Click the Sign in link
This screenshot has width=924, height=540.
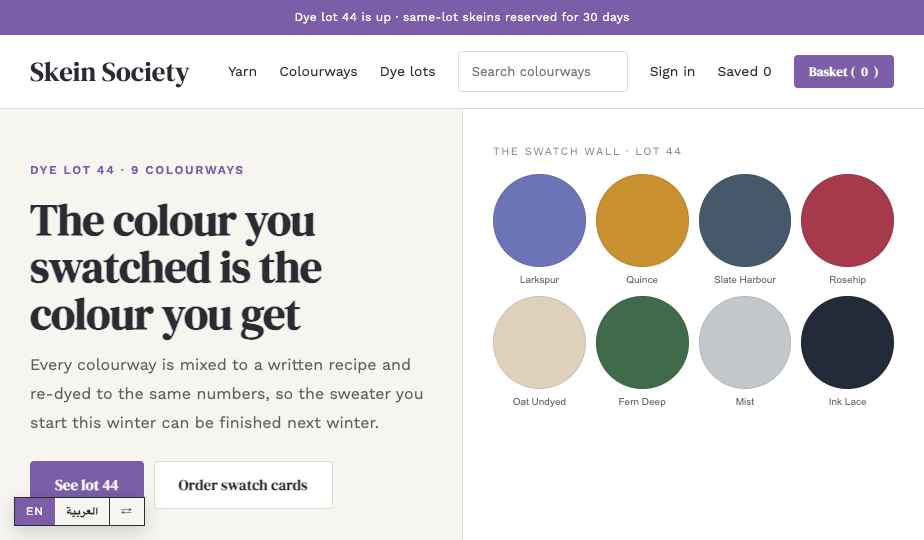tap(672, 71)
